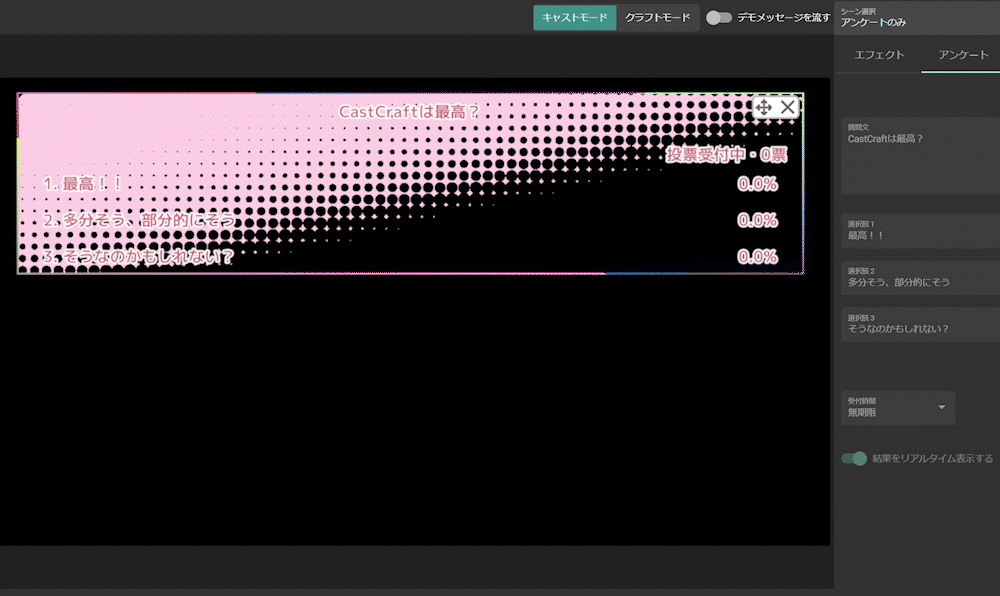Screen dimensions: 1000x596
Task: Click the 0.0% value for option 2
Action: (758, 221)
